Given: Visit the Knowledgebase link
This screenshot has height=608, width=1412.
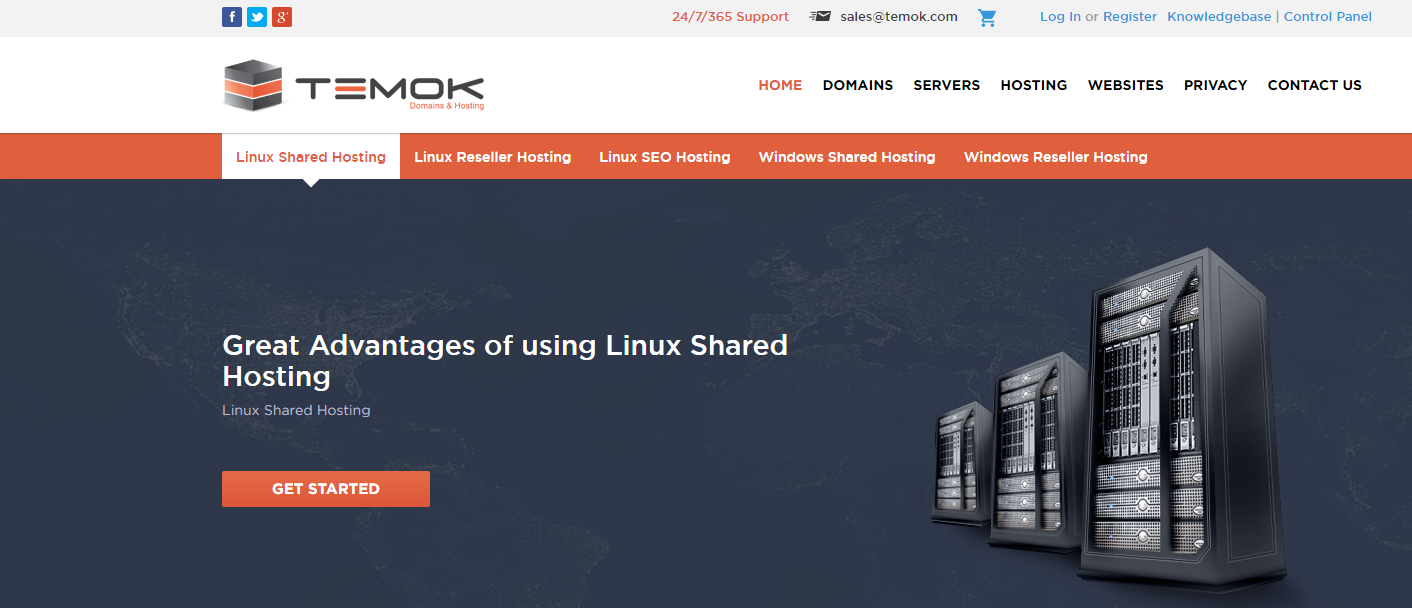Looking at the screenshot, I should [1219, 17].
